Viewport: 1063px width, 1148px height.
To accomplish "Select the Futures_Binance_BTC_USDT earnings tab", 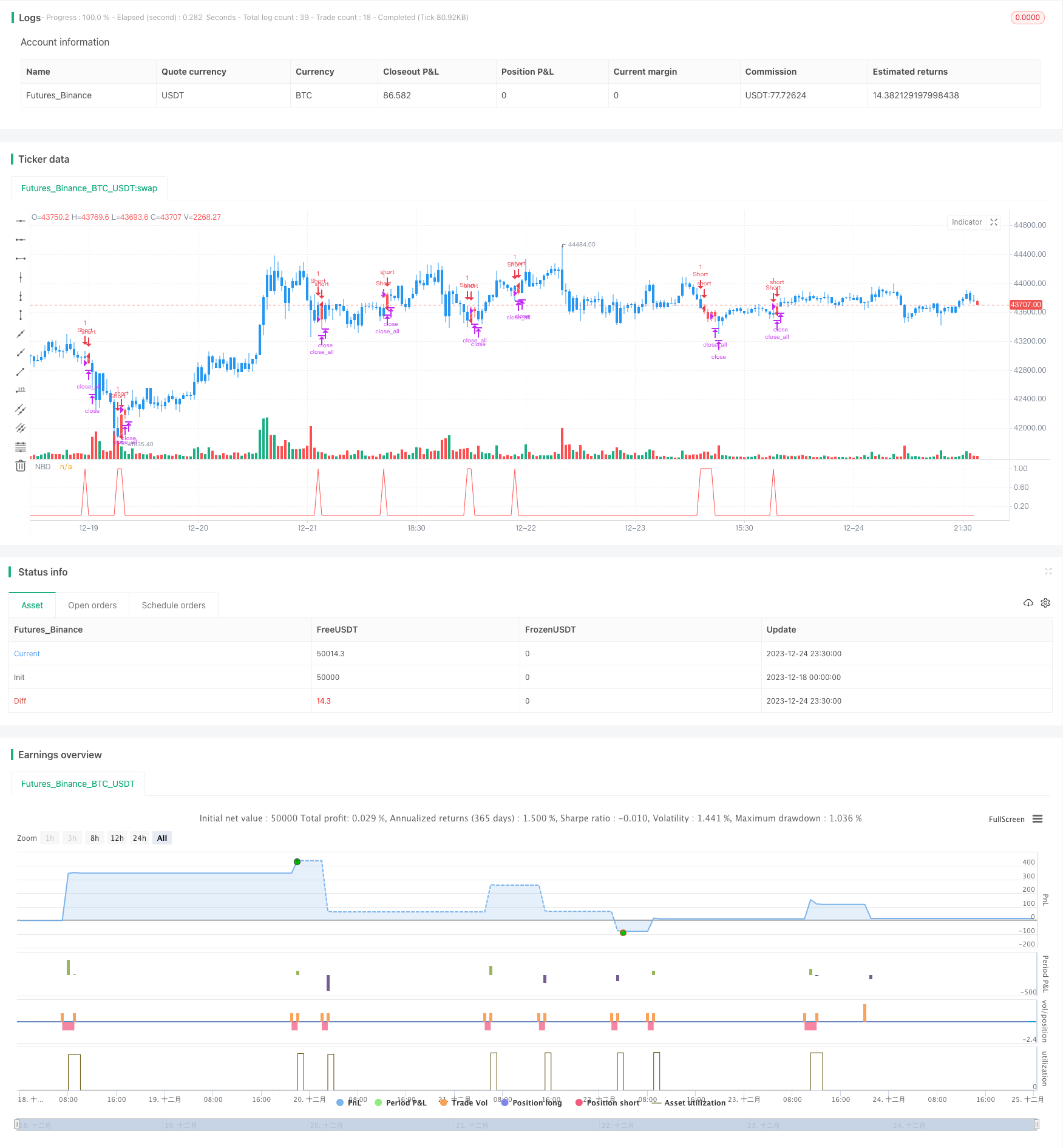I will click(78, 784).
